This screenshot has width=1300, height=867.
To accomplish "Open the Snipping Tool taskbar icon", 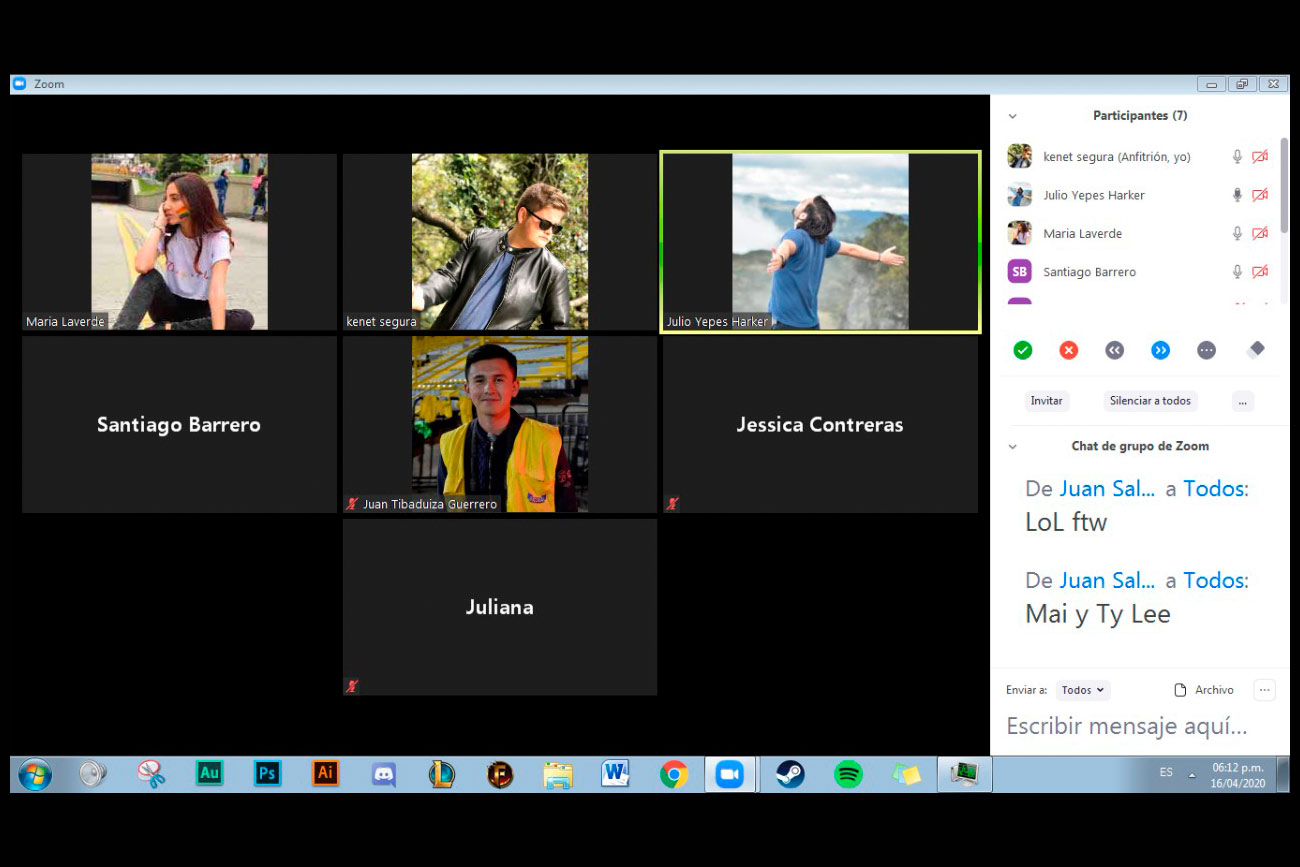I will tap(151, 774).
